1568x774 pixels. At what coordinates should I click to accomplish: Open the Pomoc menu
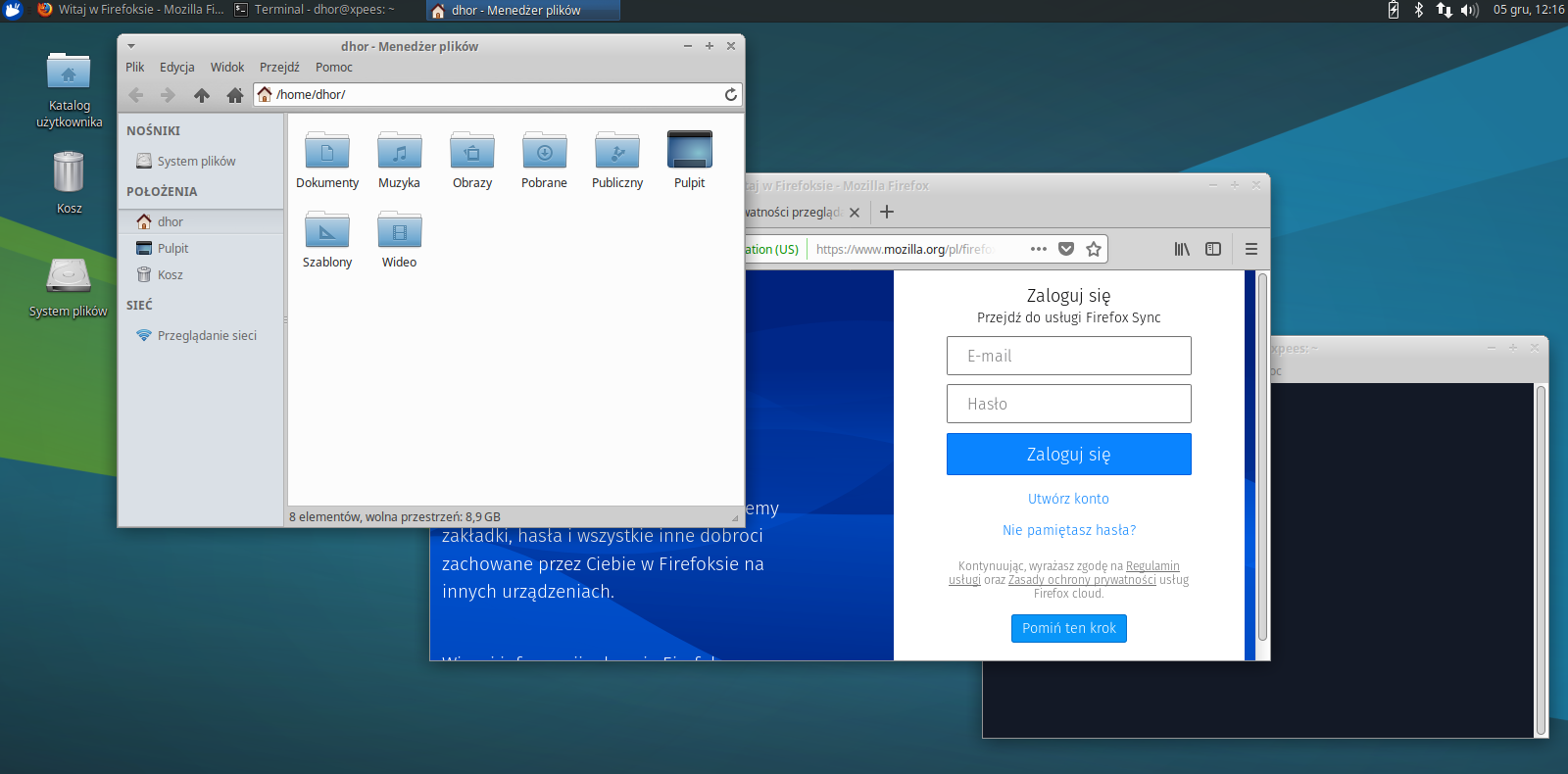pos(334,67)
